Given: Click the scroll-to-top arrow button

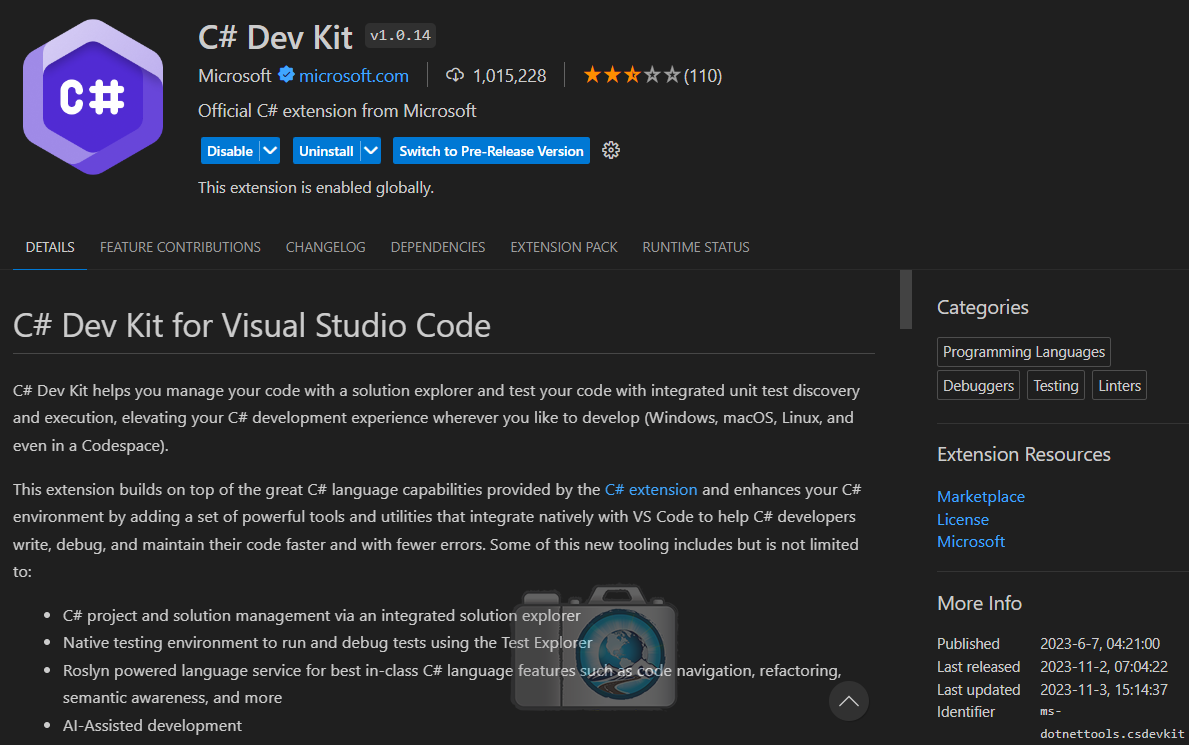Looking at the screenshot, I should tap(848, 701).
